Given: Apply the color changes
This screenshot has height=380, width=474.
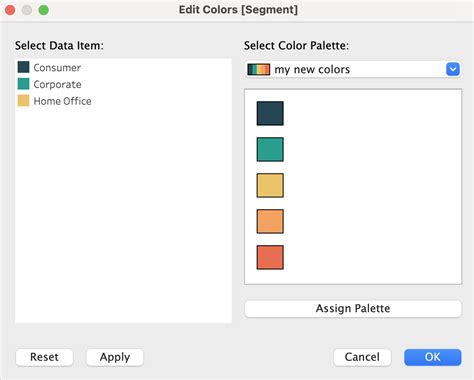Looking at the screenshot, I should pos(115,357).
